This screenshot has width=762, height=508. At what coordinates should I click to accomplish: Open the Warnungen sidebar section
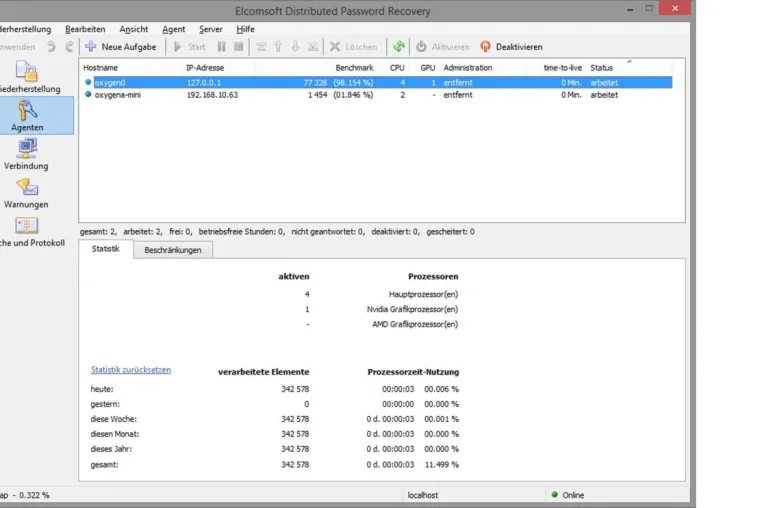pyautogui.click(x=26, y=193)
